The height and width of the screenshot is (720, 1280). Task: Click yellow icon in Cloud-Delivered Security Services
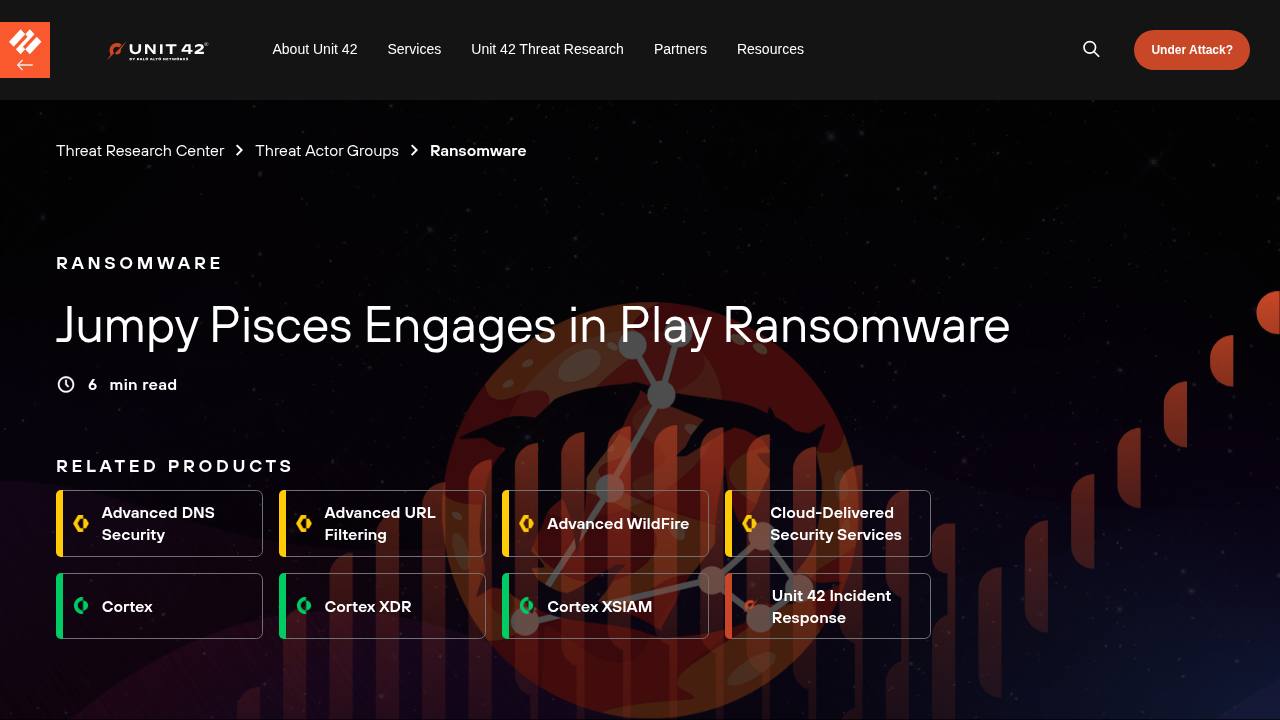[750, 523]
